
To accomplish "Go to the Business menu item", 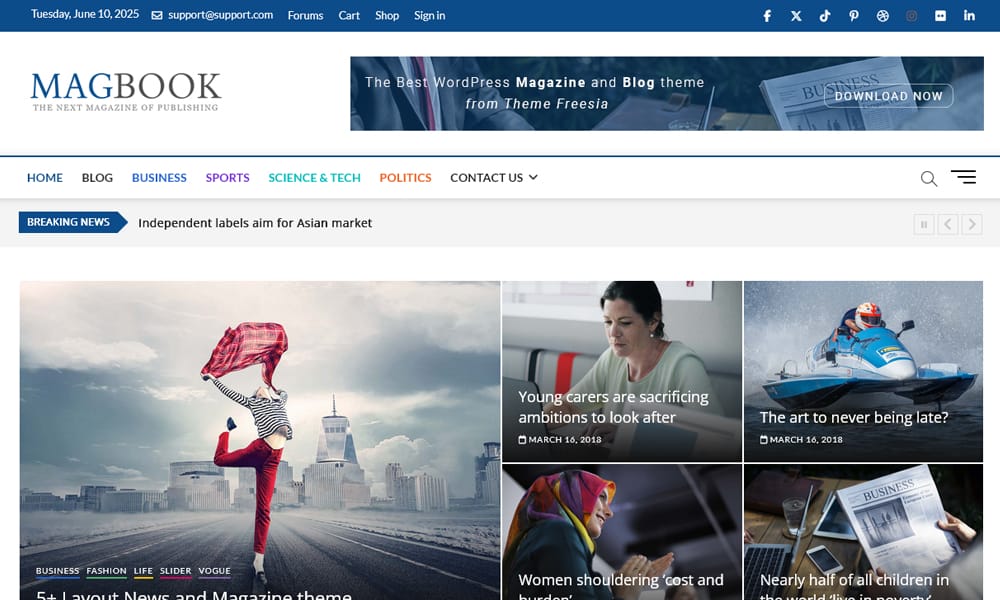I will pyautogui.click(x=159, y=178).
